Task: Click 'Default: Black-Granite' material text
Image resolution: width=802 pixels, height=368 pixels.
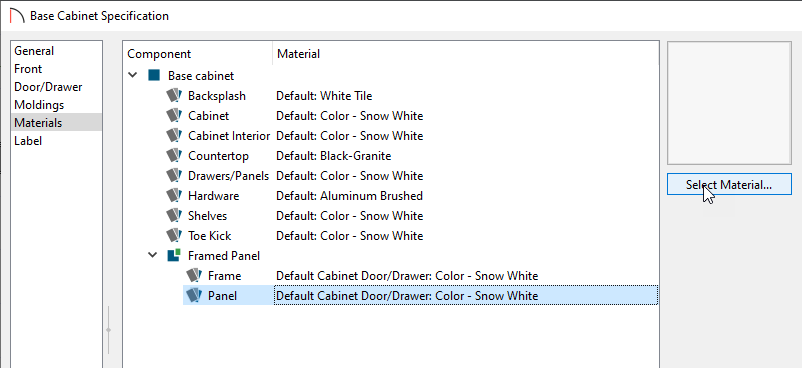Action: coord(333,156)
